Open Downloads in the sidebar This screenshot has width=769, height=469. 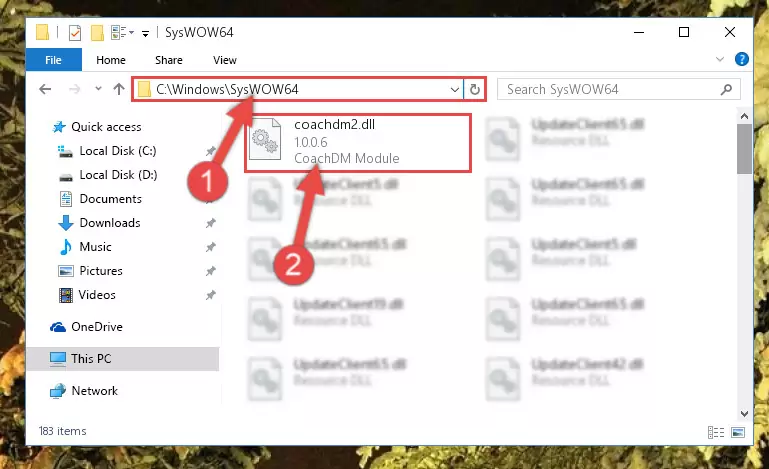click(x=100, y=223)
